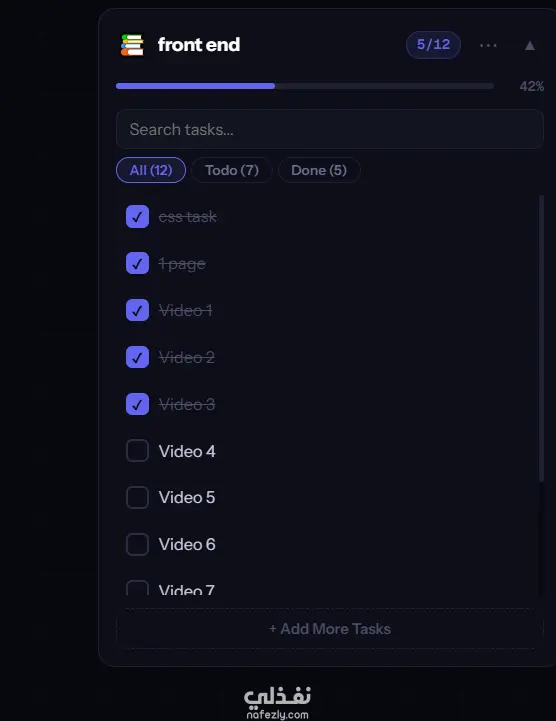Mark Video 5 as done
Screen dimensions: 556x721
coord(138,498)
